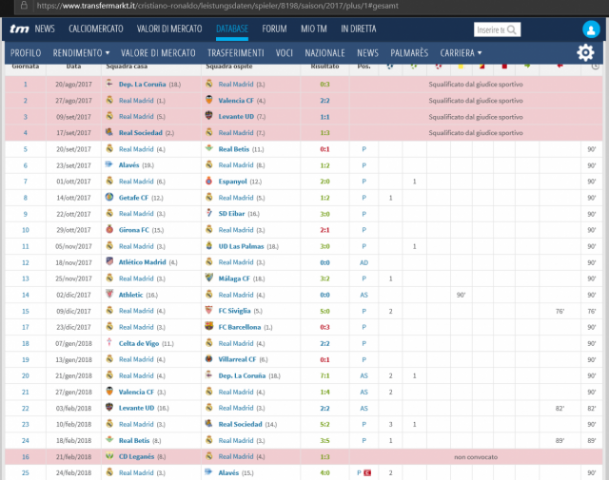
Task: Open the Real Betis link in row 5
Action: 234,149
